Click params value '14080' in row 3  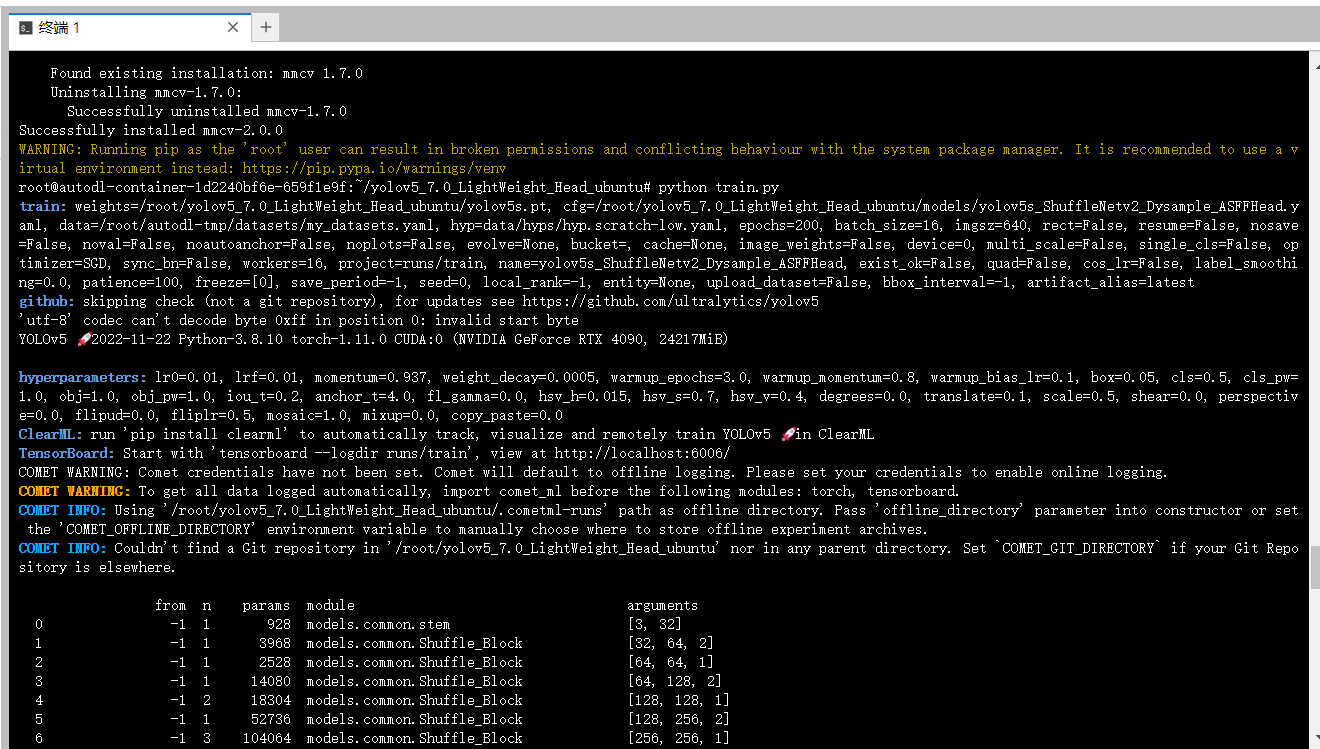(270, 681)
